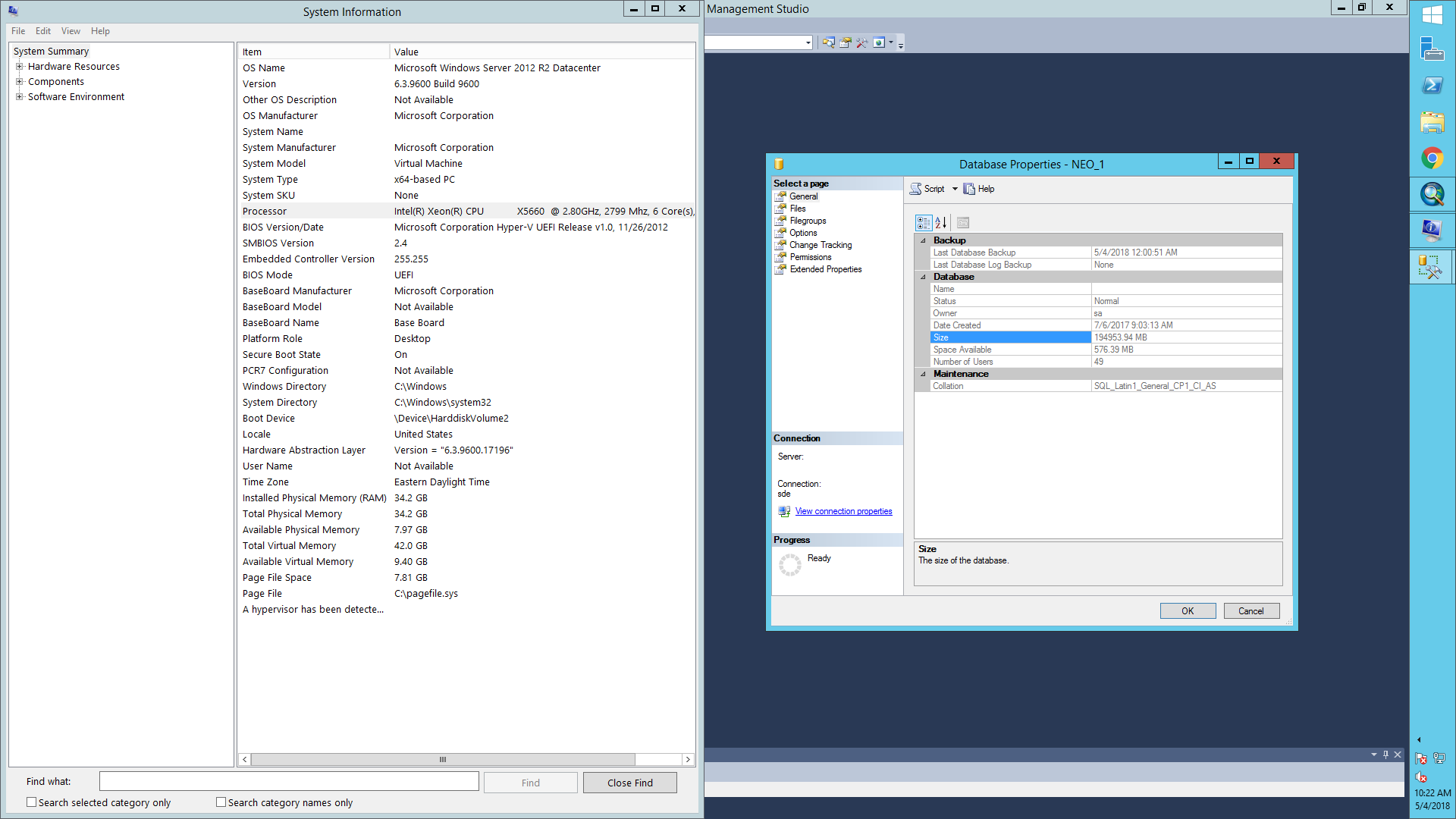Click the Database Properties title bar database icon
Image resolution: width=1456 pixels, height=819 pixels.
coord(779,164)
